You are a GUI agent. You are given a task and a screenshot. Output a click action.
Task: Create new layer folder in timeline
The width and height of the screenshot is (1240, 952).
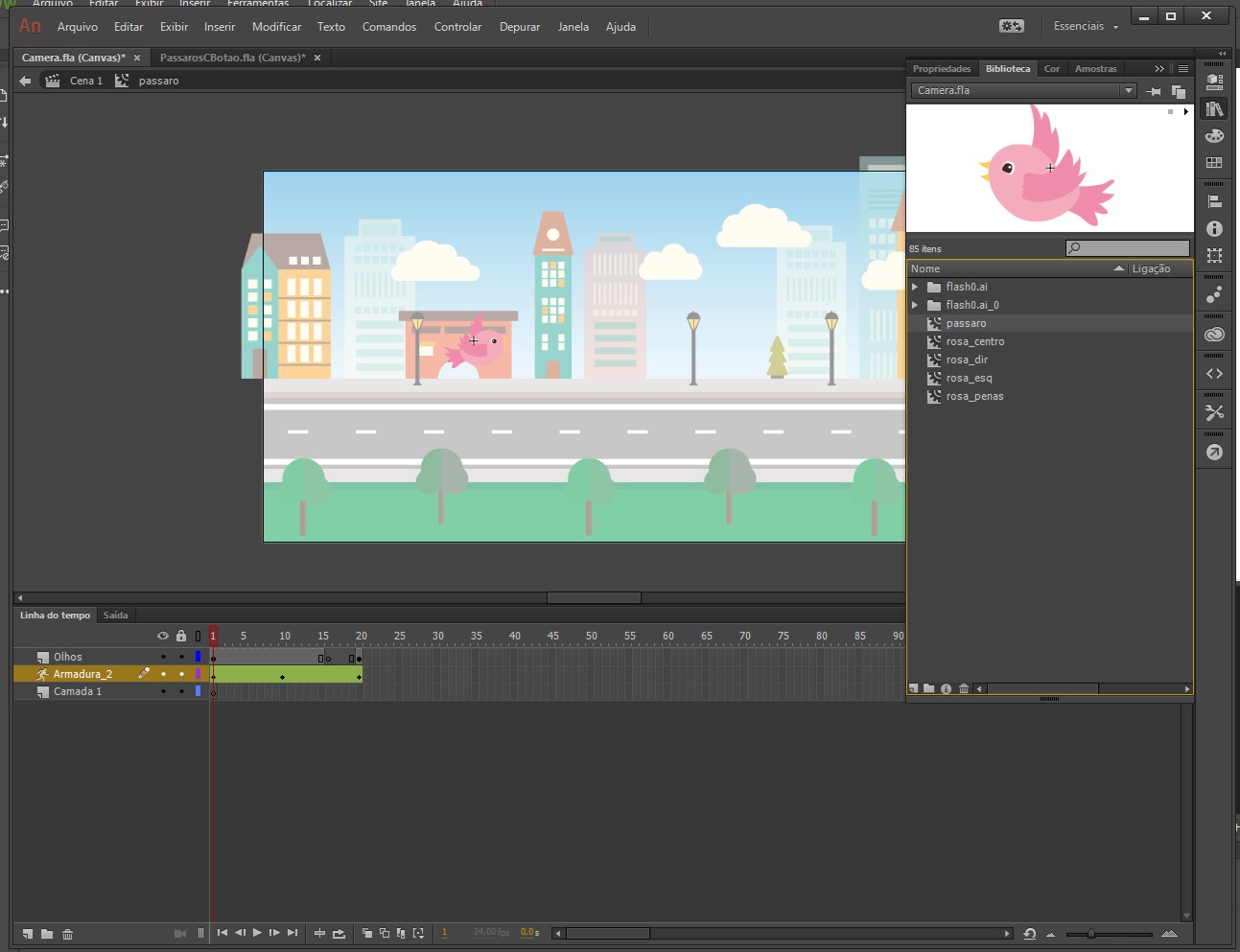(x=46, y=934)
